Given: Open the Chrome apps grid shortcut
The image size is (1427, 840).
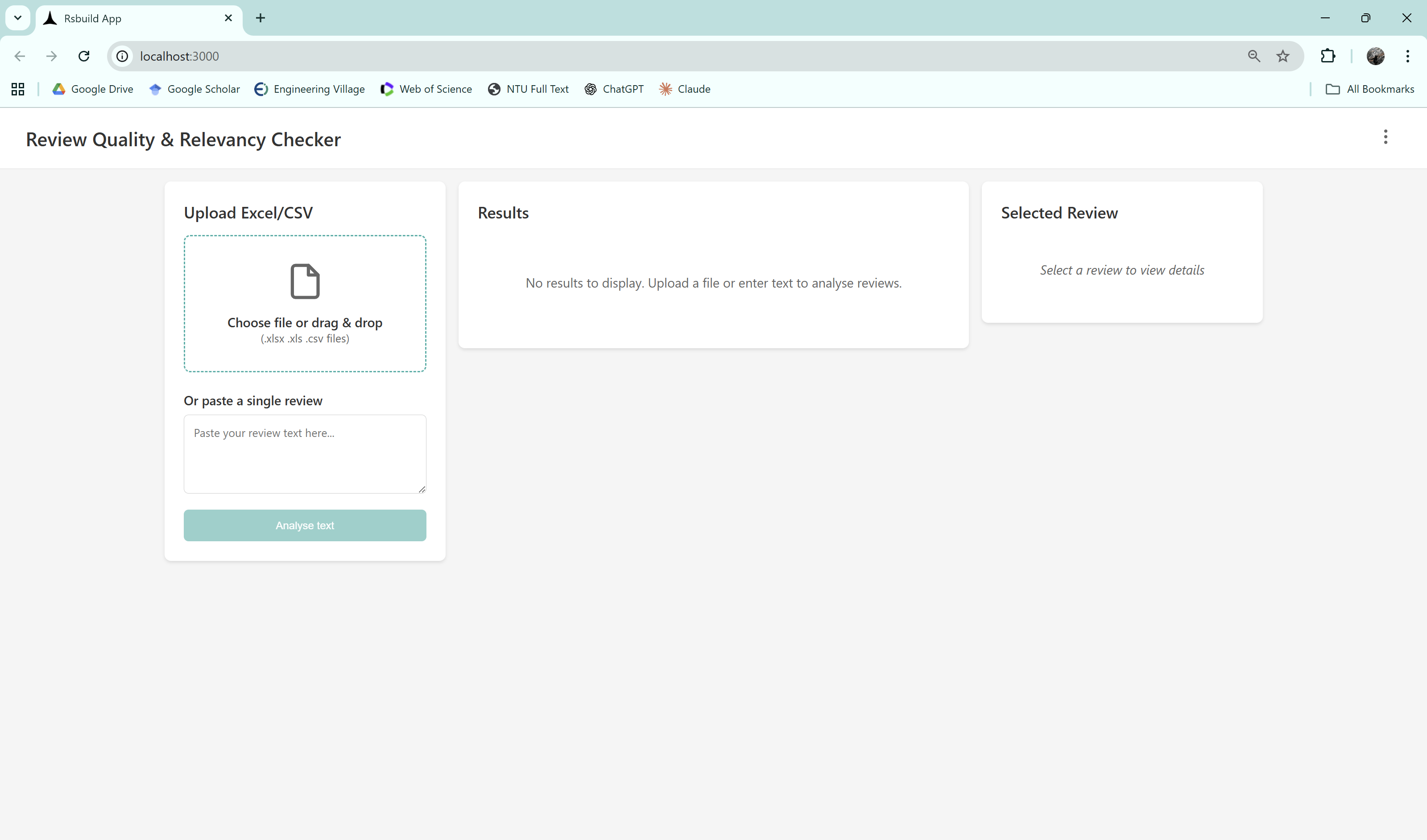Looking at the screenshot, I should click(x=17, y=89).
